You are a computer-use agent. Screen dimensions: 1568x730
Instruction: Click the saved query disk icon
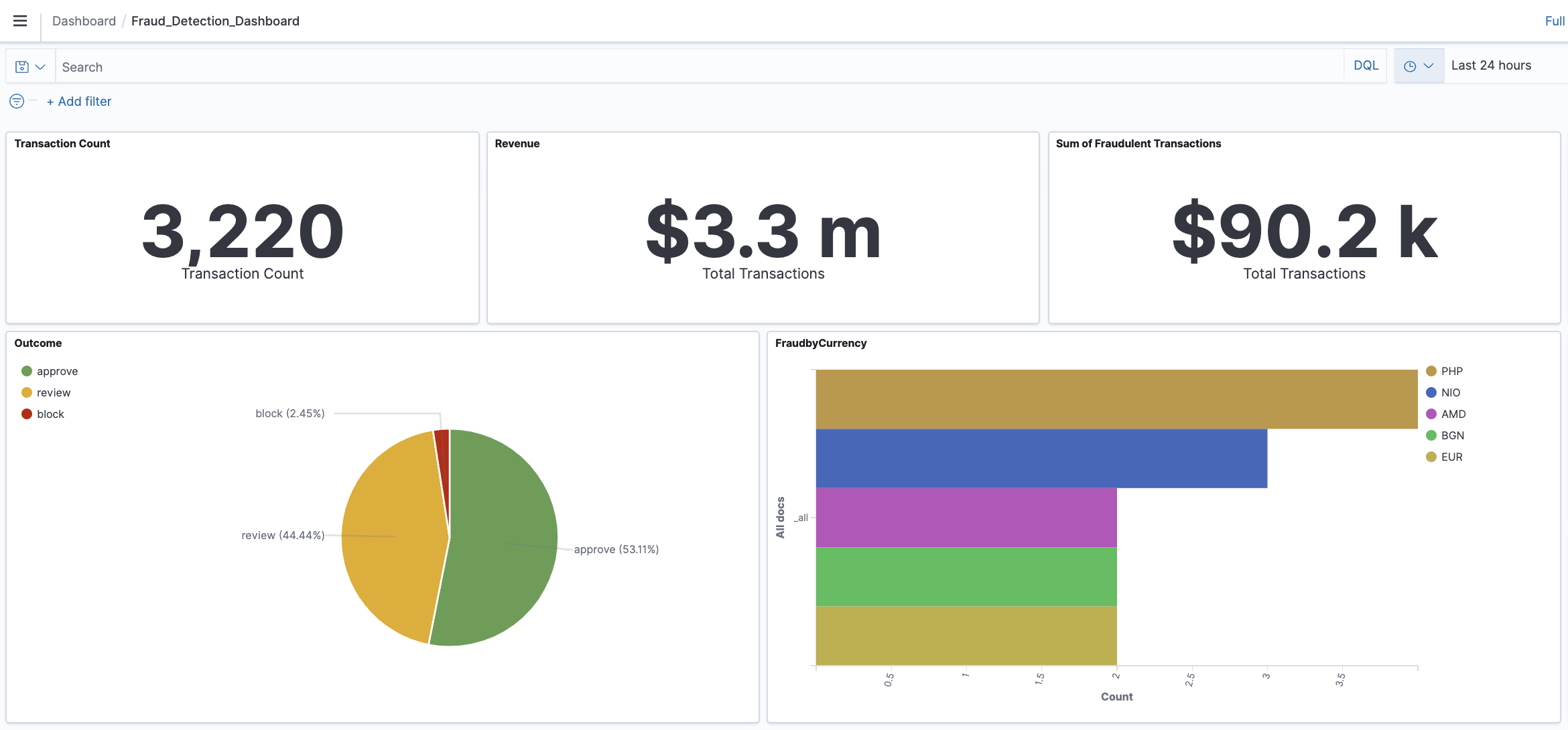(x=22, y=67)
